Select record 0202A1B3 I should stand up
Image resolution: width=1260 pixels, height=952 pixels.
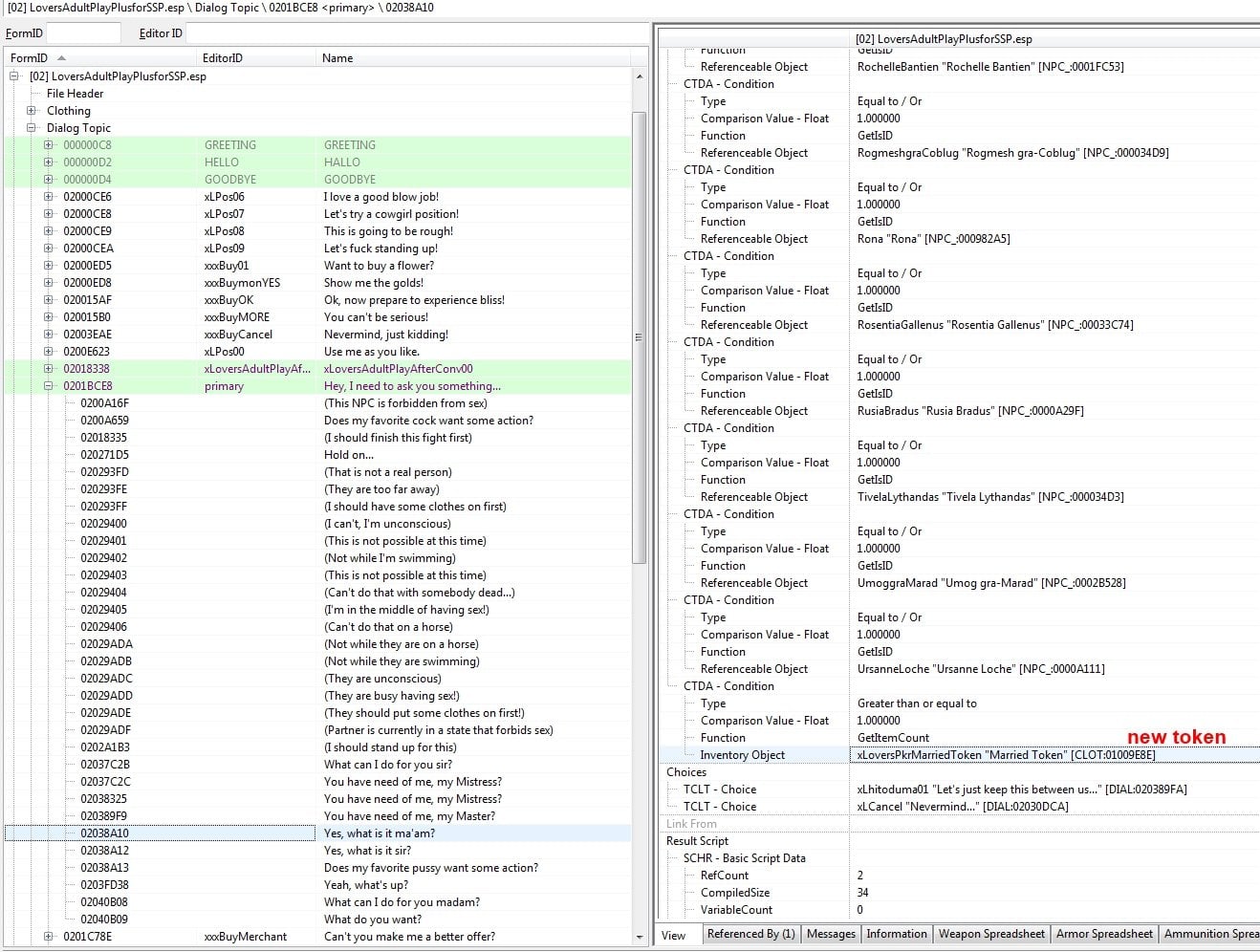pos(317,747)
